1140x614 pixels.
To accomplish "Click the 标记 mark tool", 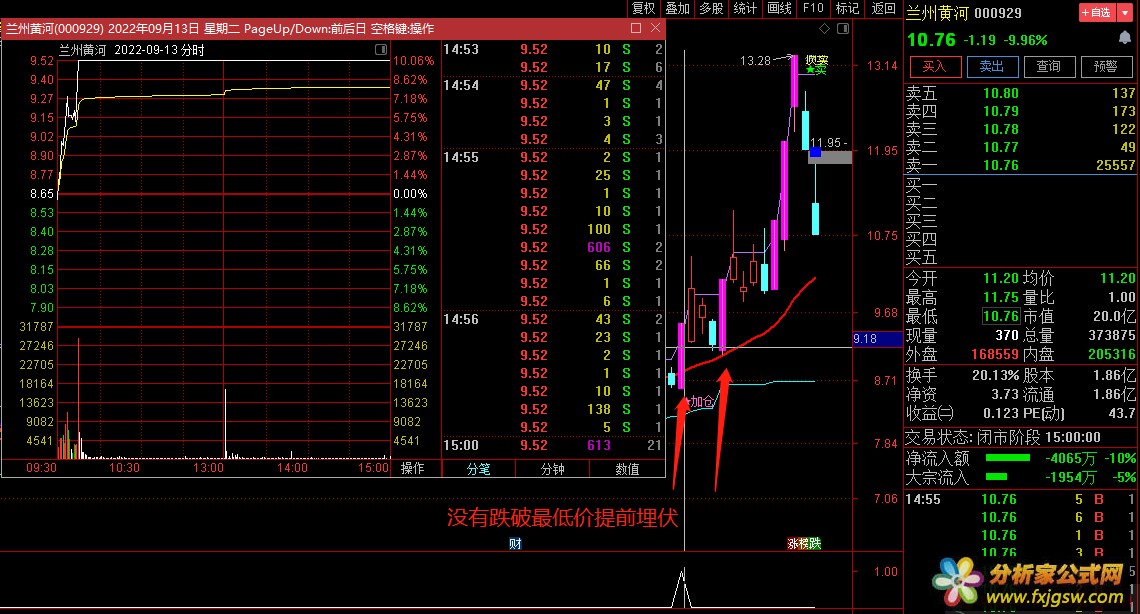I will click(847, 8).
